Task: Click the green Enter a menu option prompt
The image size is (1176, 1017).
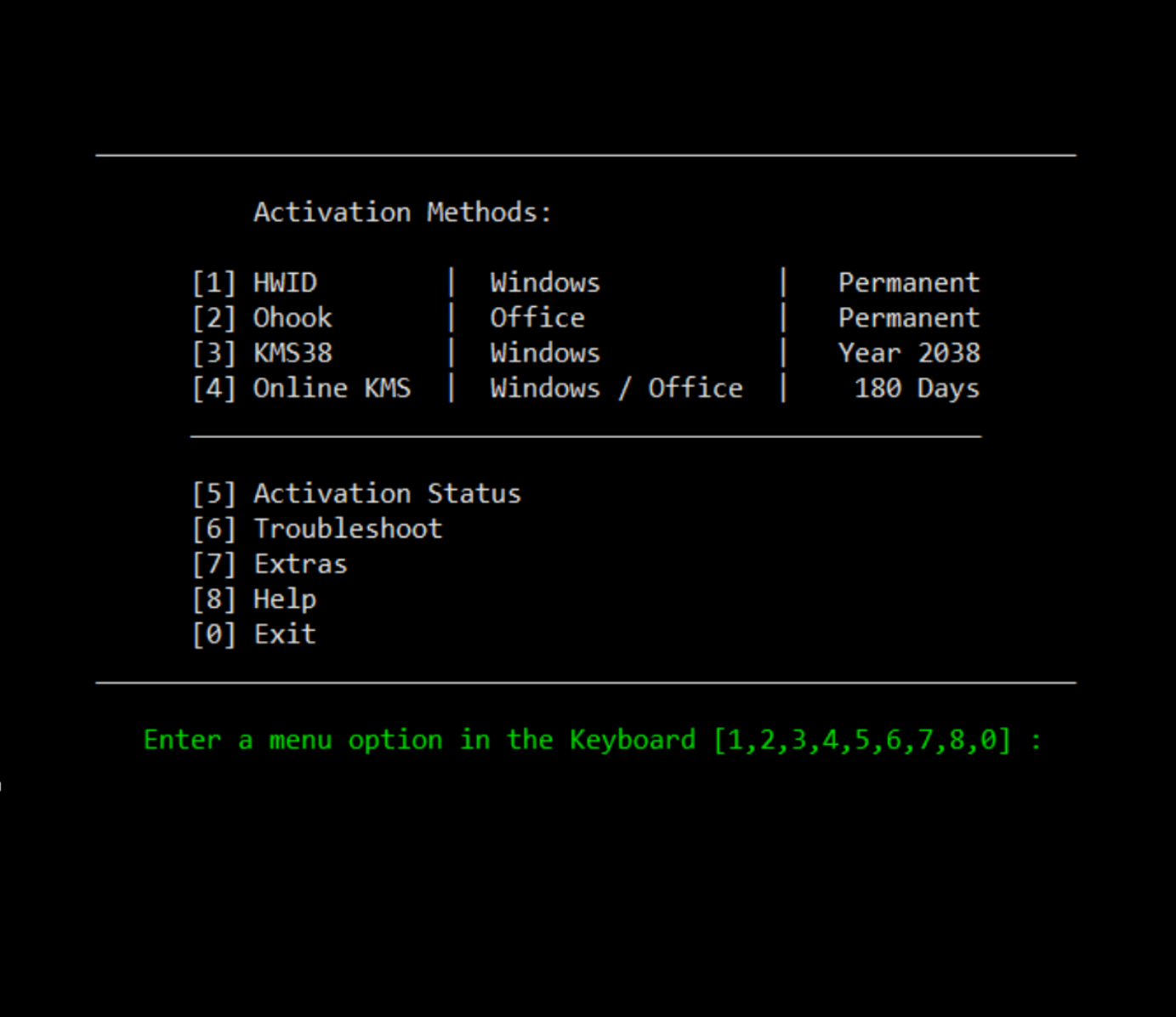Action: pos(419,740)
